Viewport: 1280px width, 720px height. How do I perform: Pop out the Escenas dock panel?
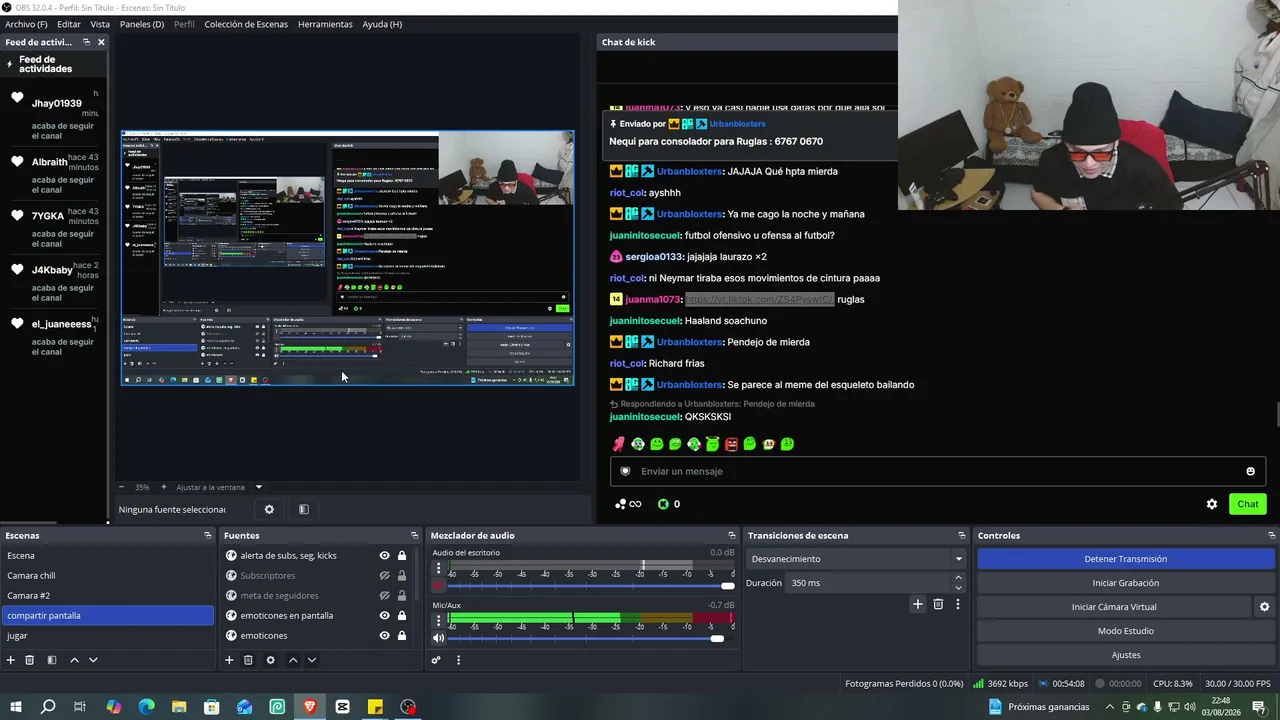pyautogui.click(x=208, y=536)
